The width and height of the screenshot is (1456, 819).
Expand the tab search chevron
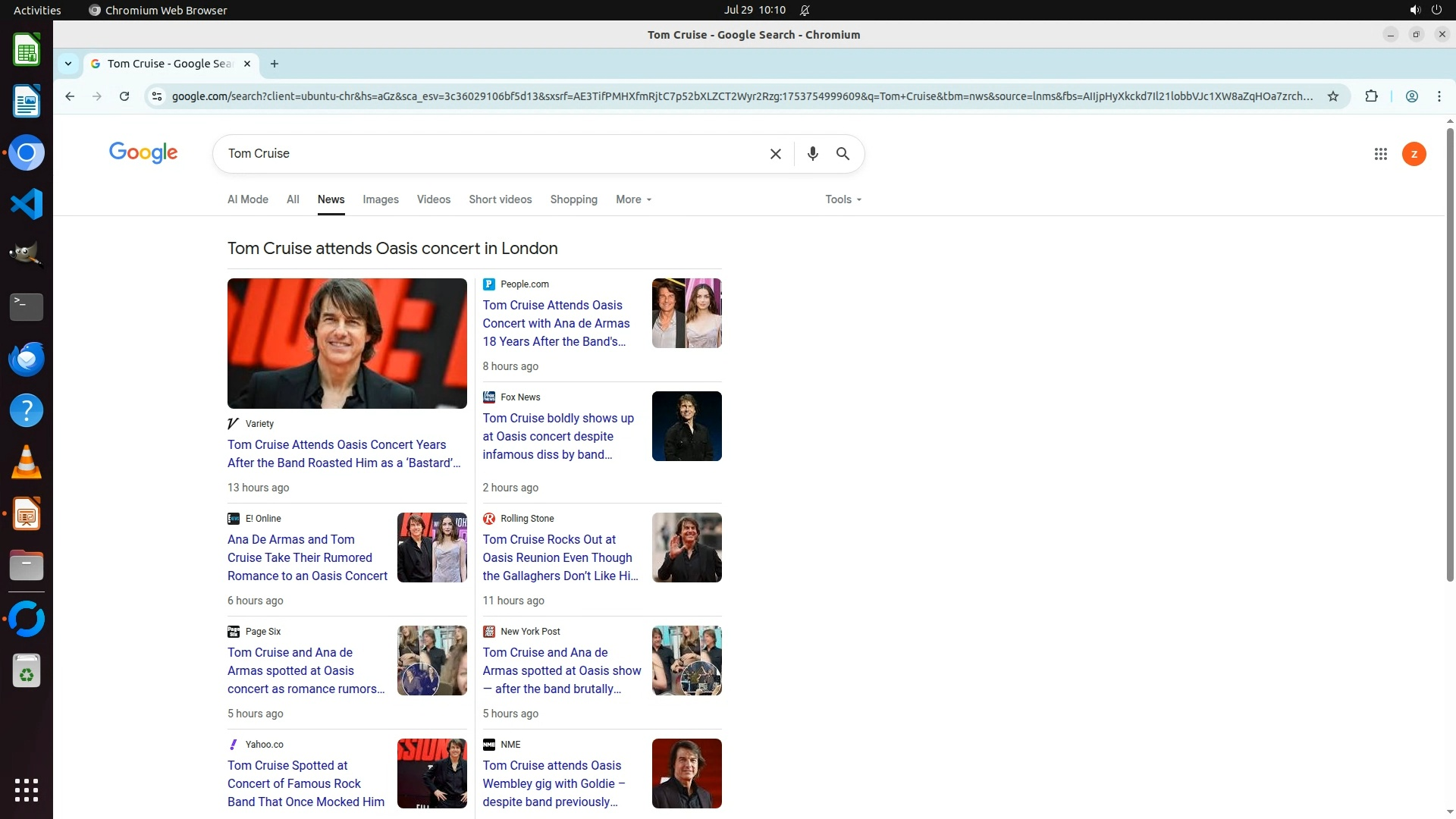(68, 64)
